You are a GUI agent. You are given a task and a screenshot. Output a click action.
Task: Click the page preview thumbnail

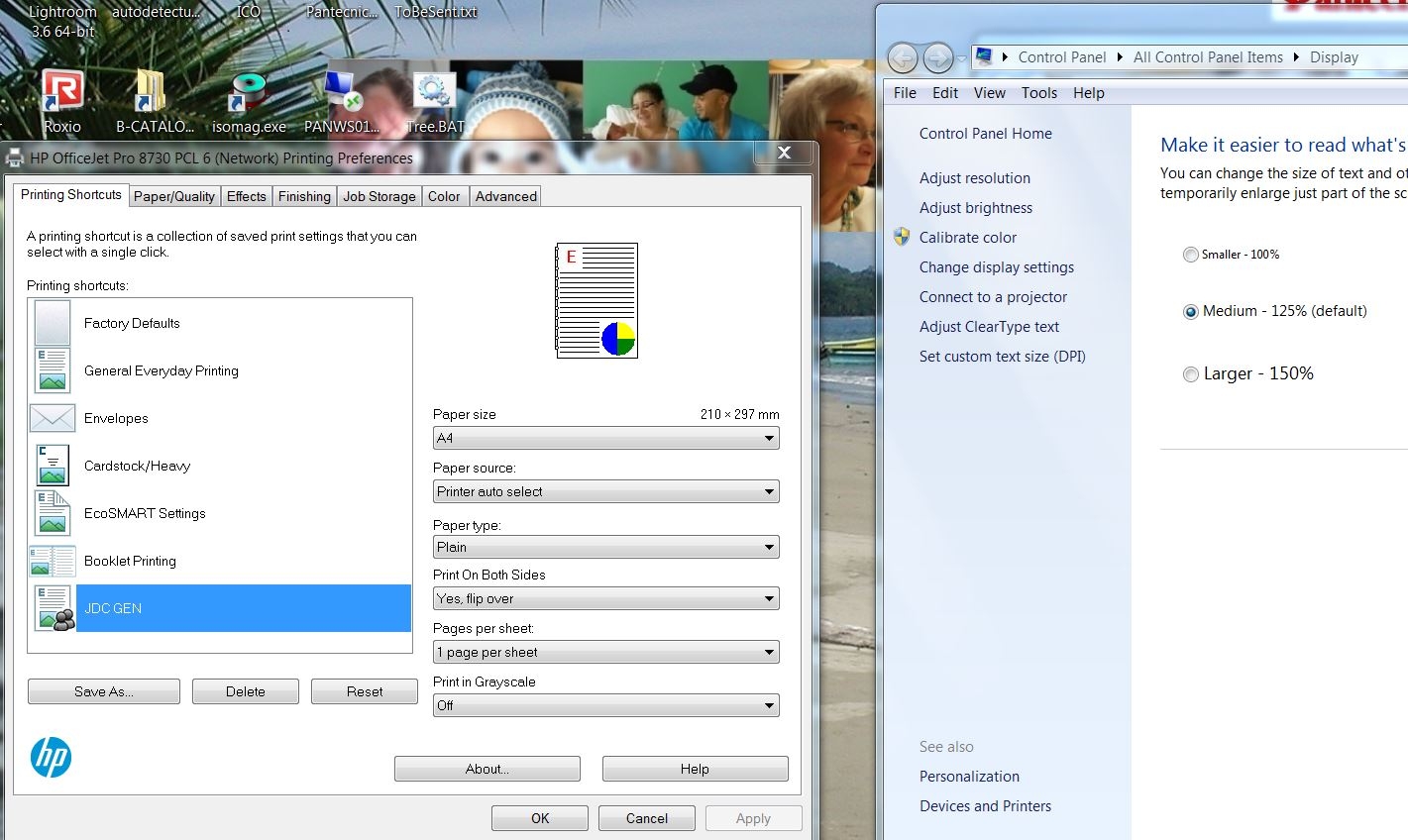coord(596,300)
